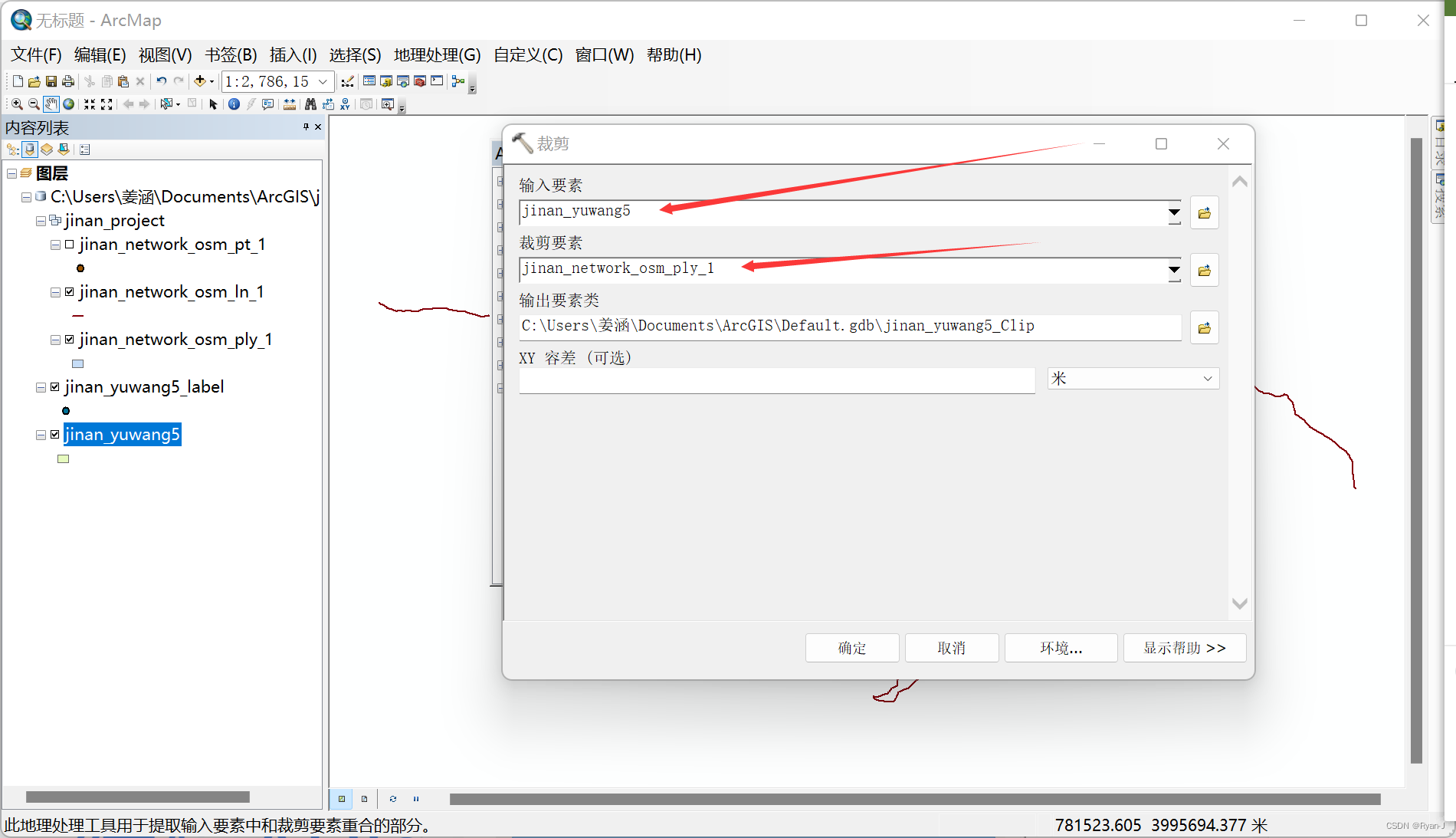
Task: Click the Go To XY icon
Action: pos(345,104)
